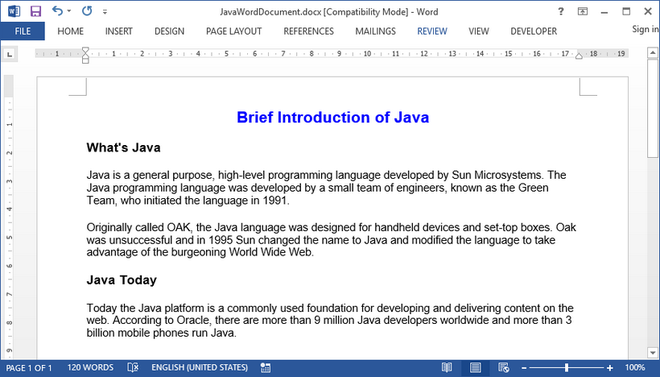Click the Redo (repeat) icon
The height and width of the screenshot is (377, 660).
[x=87, y=11]
